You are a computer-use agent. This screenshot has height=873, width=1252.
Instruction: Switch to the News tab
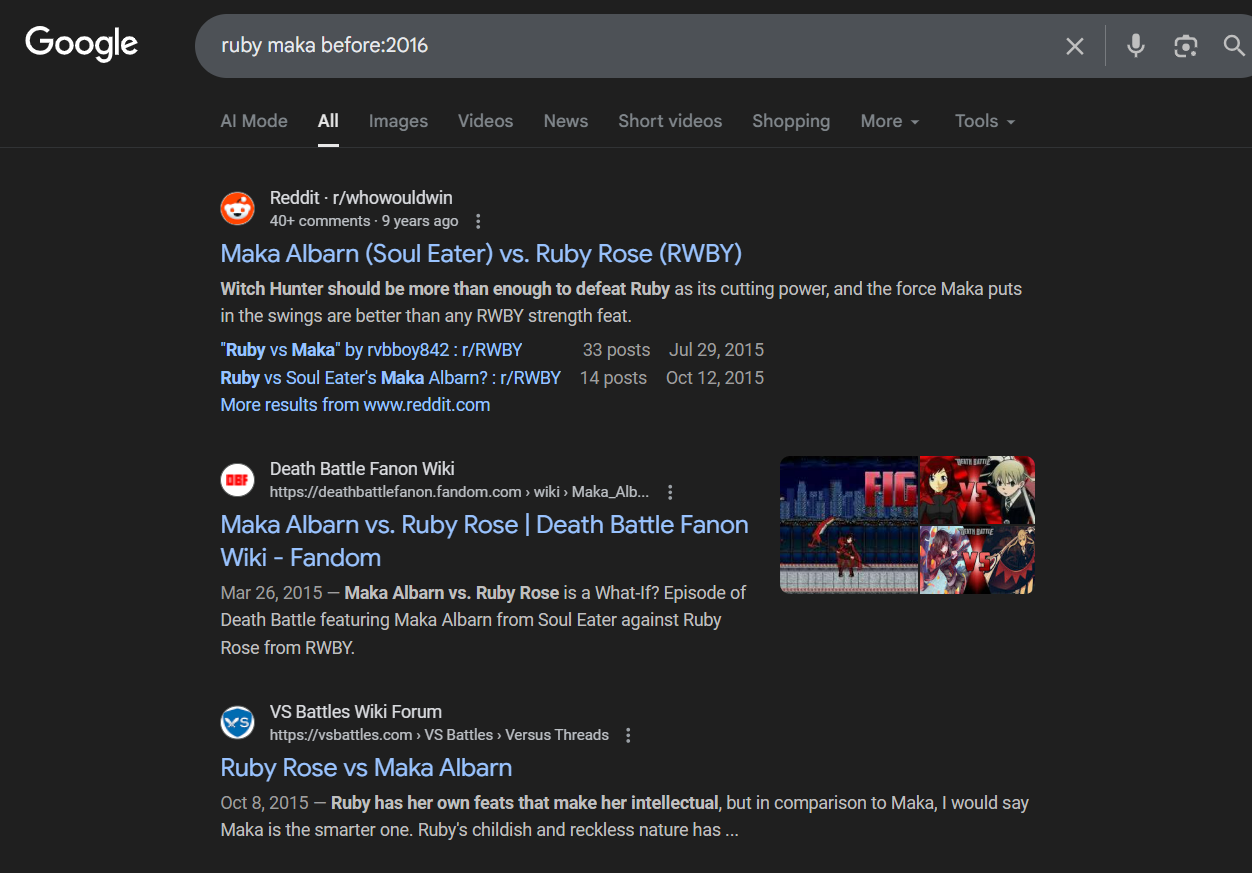coord(566,121)
